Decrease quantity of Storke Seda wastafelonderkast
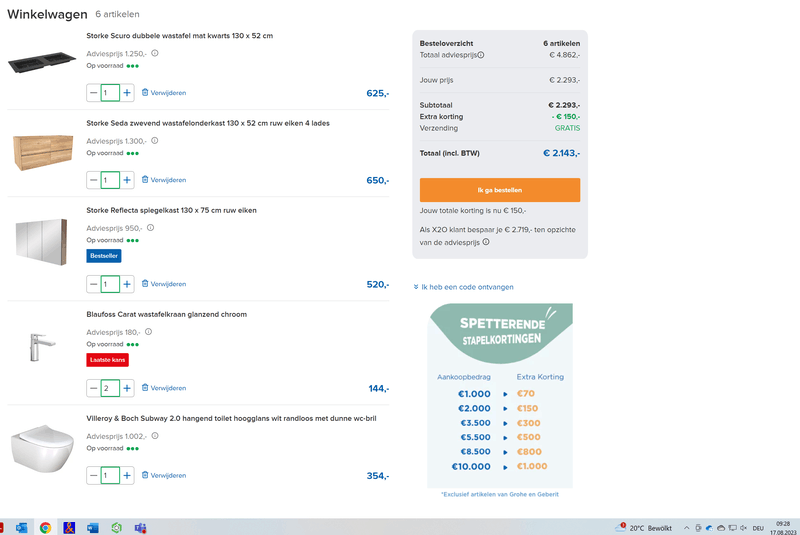The image size is (800, 535). tap(93, 180)
